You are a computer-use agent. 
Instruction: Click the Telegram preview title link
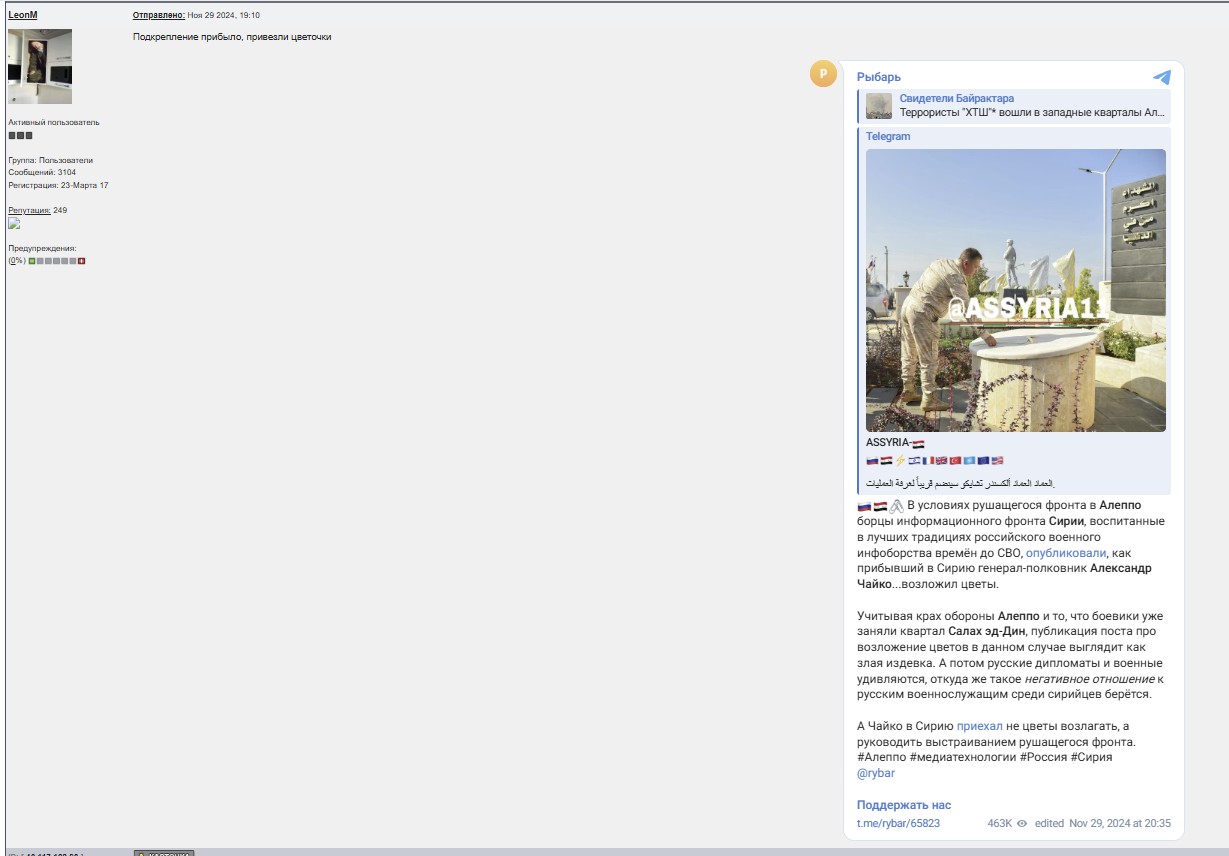coord(888,136)
